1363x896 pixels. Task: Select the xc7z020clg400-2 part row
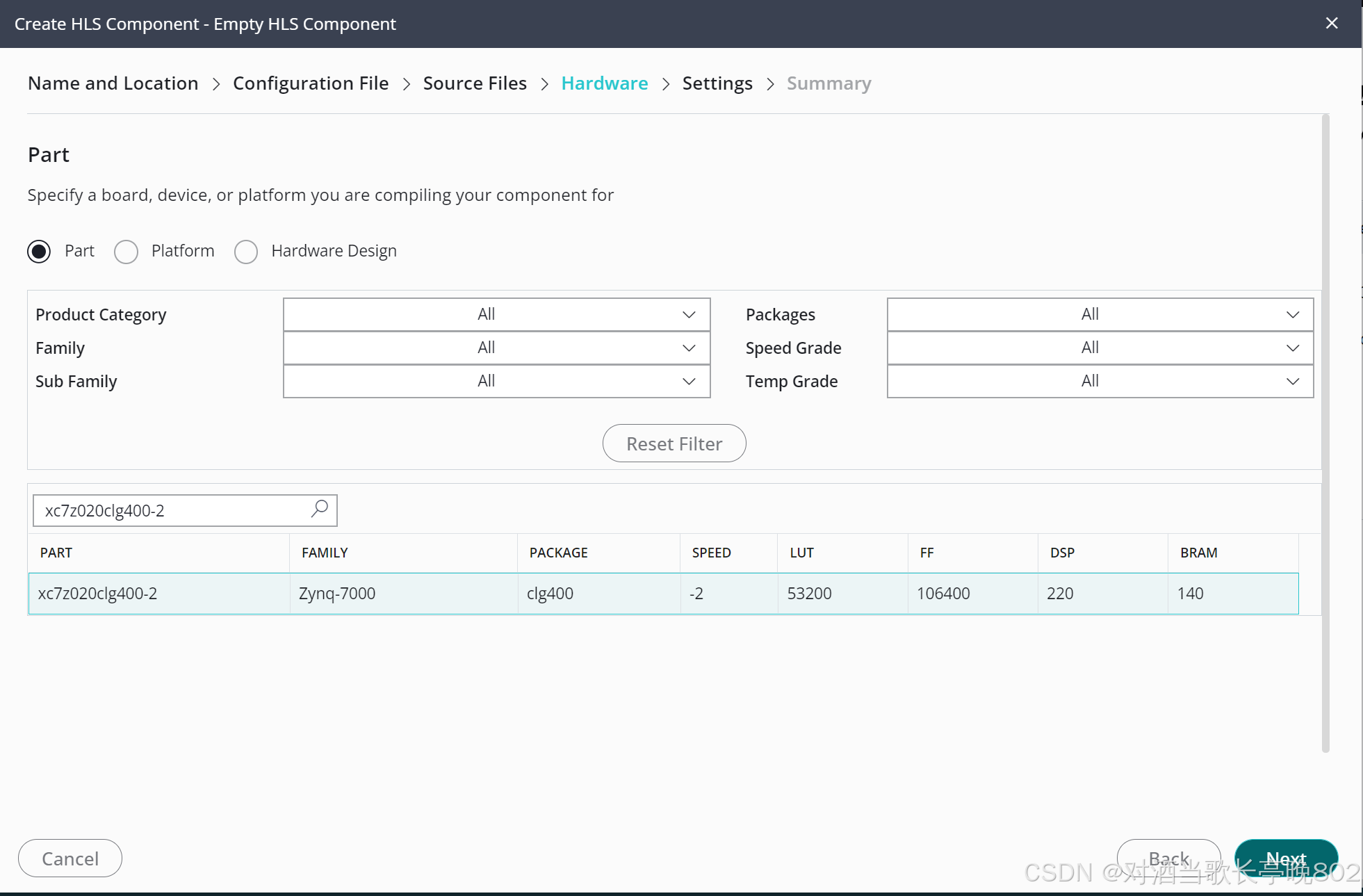[x=663, y=594]
